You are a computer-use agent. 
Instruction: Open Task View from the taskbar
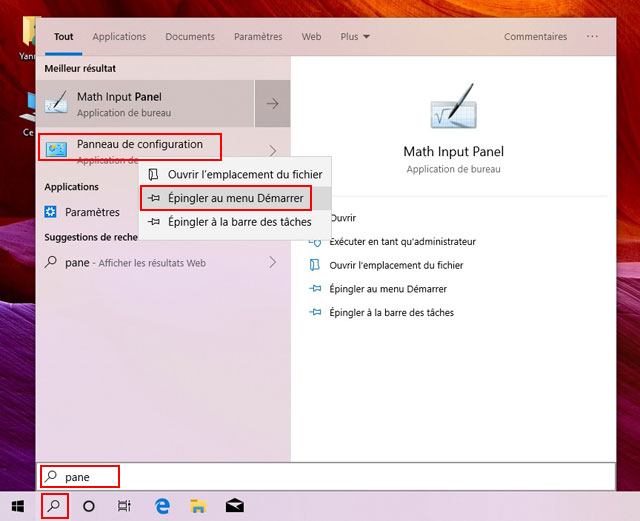pyautogui.click(x=124, y=506)
